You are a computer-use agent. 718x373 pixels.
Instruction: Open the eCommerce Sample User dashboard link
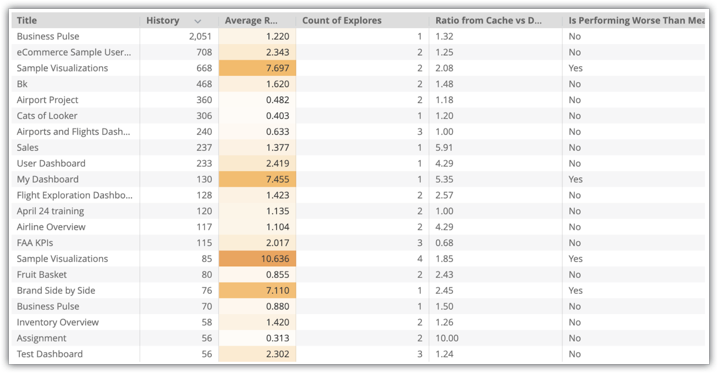point(74,52)
